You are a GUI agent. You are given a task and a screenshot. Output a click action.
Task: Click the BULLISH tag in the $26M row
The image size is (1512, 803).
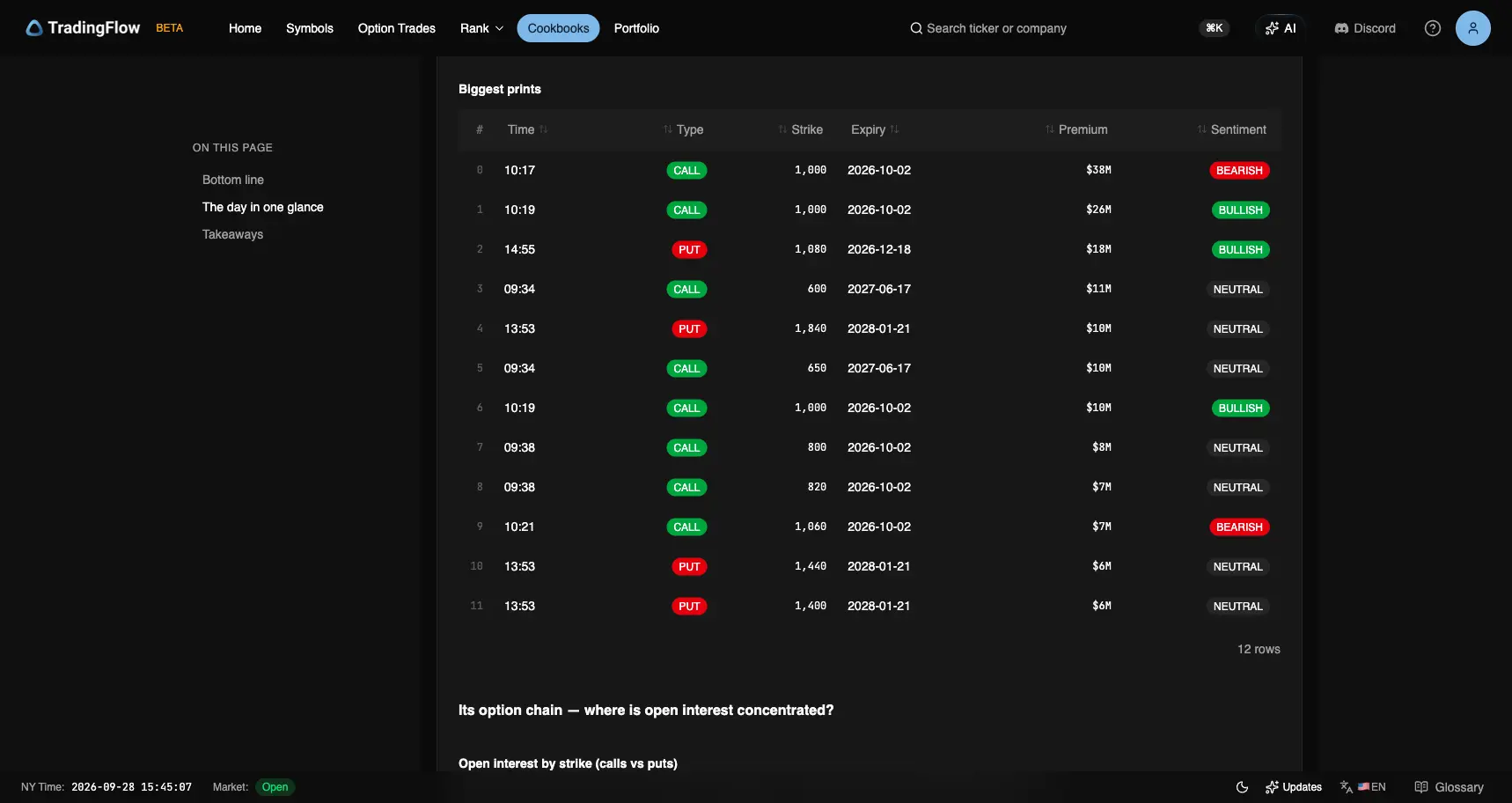[x=1240, y=210]
